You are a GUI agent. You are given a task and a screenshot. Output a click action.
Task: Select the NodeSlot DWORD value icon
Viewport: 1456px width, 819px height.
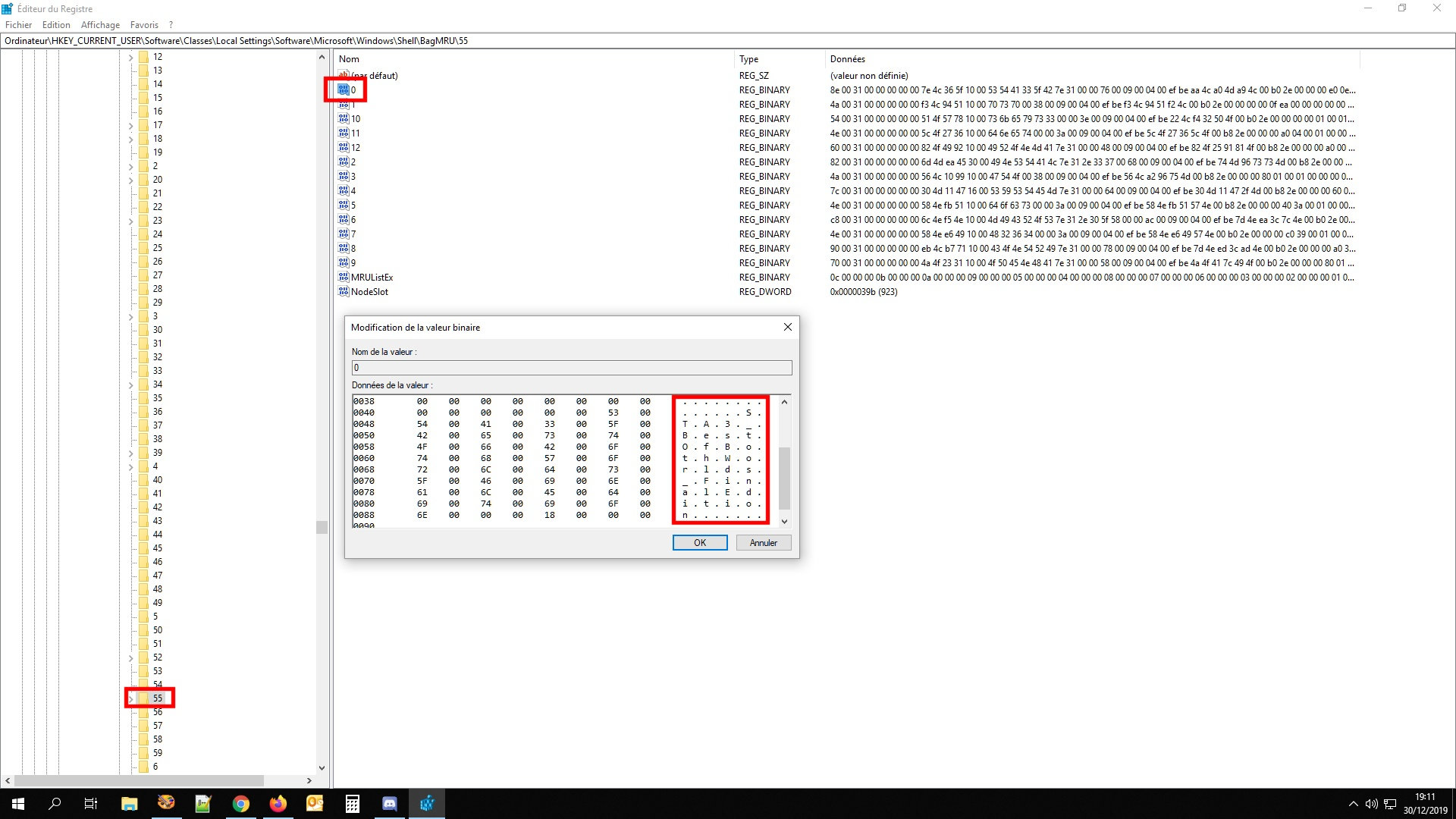coord(344,292)
